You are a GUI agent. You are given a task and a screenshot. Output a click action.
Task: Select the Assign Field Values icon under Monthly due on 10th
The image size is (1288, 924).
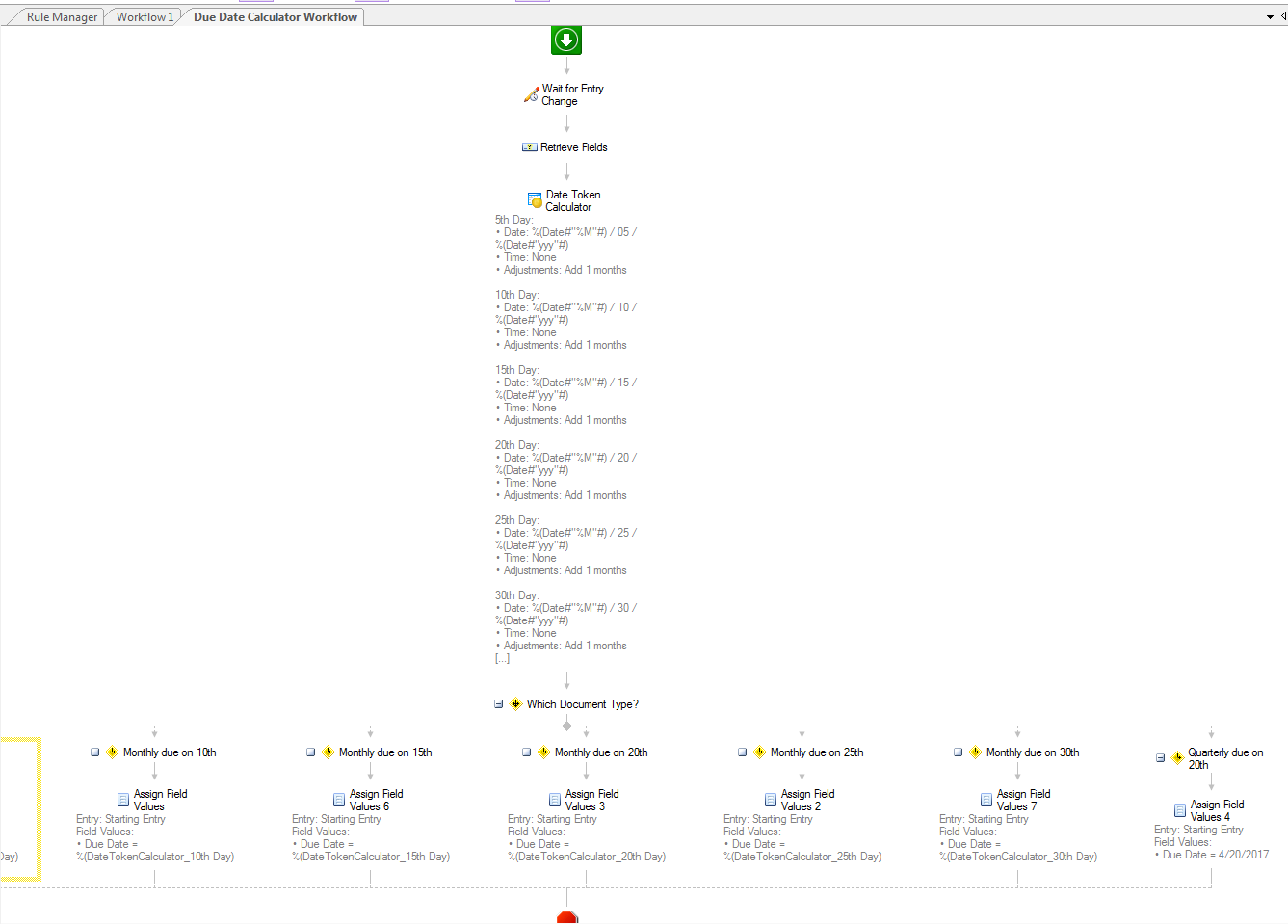[123, 800]
